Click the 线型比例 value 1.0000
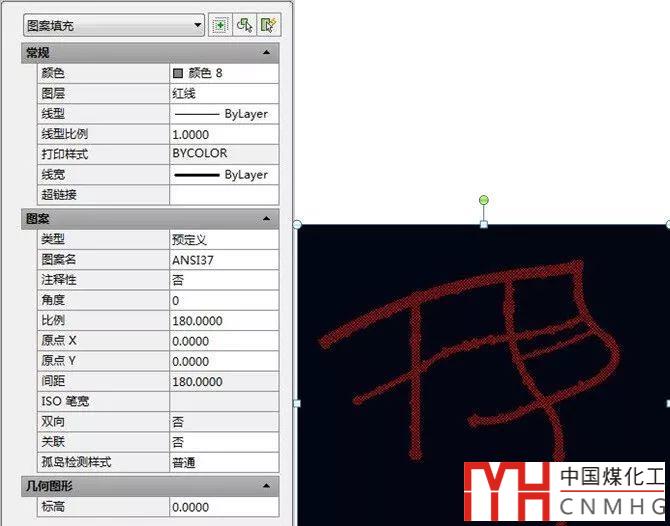Screen dimensions: 670x526 pos(224,135)
